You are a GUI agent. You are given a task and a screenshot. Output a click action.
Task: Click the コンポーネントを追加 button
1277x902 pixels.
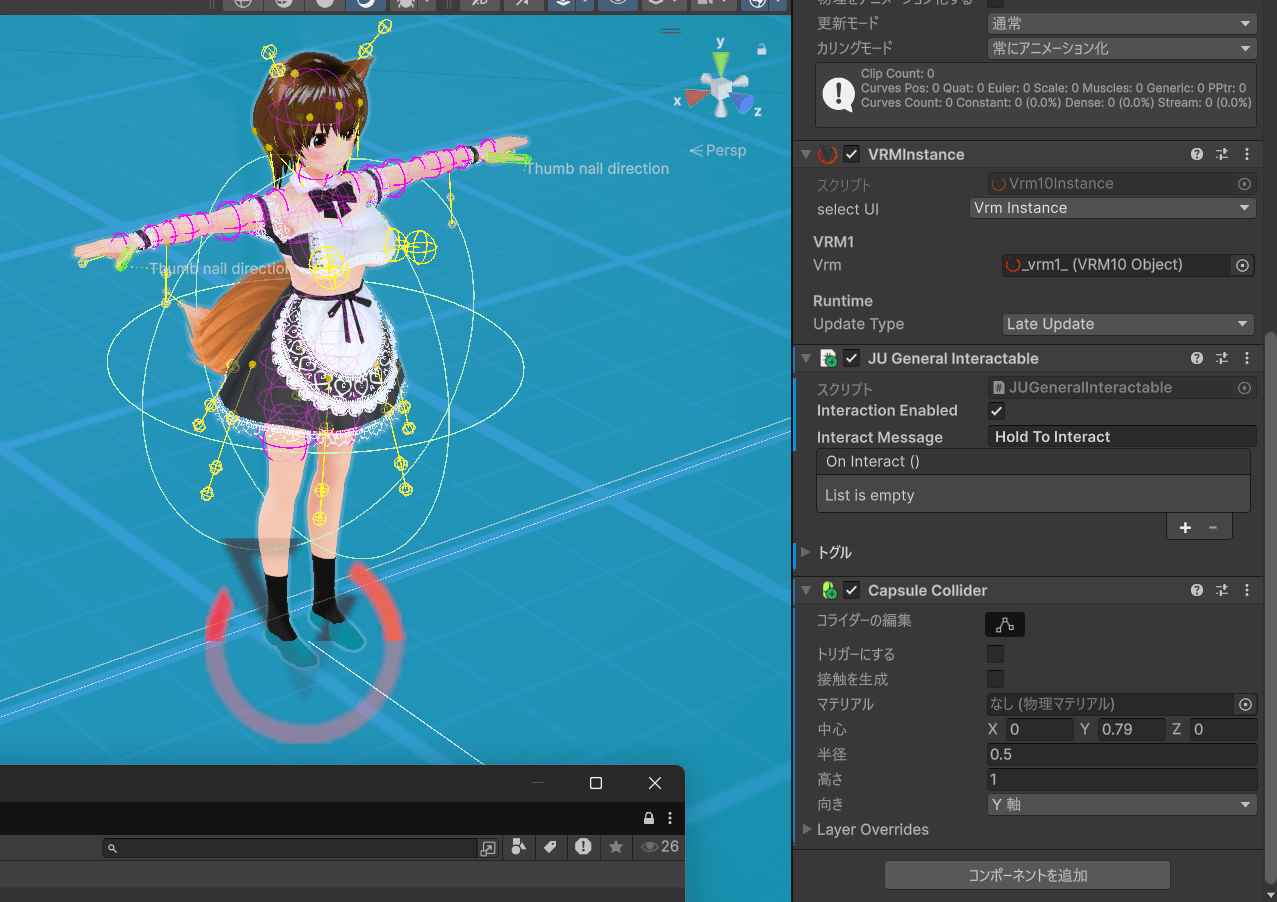pyautogui.click(x=1026, y=874)
